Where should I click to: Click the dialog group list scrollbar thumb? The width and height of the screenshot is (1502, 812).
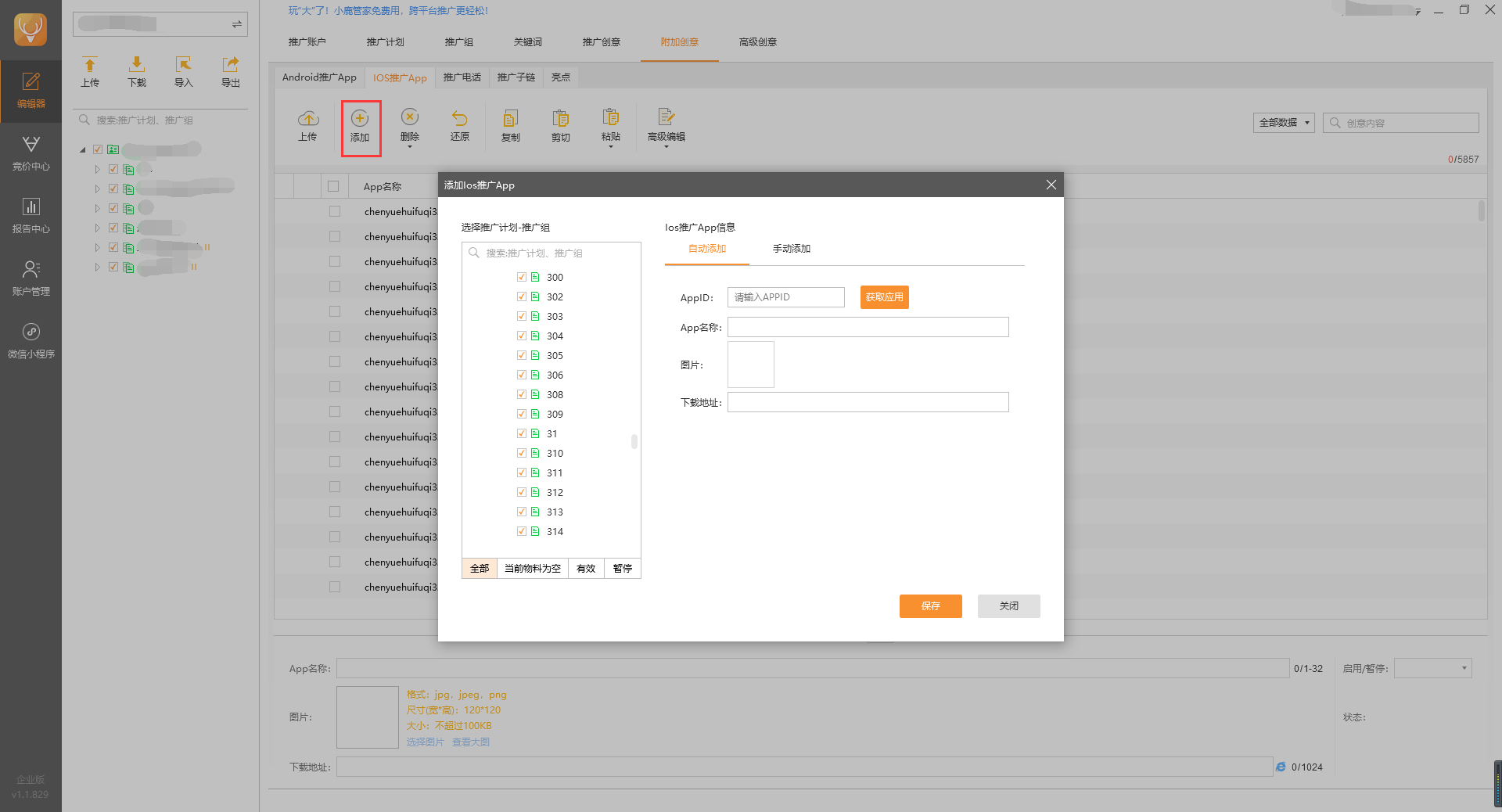tap(634, 441)
